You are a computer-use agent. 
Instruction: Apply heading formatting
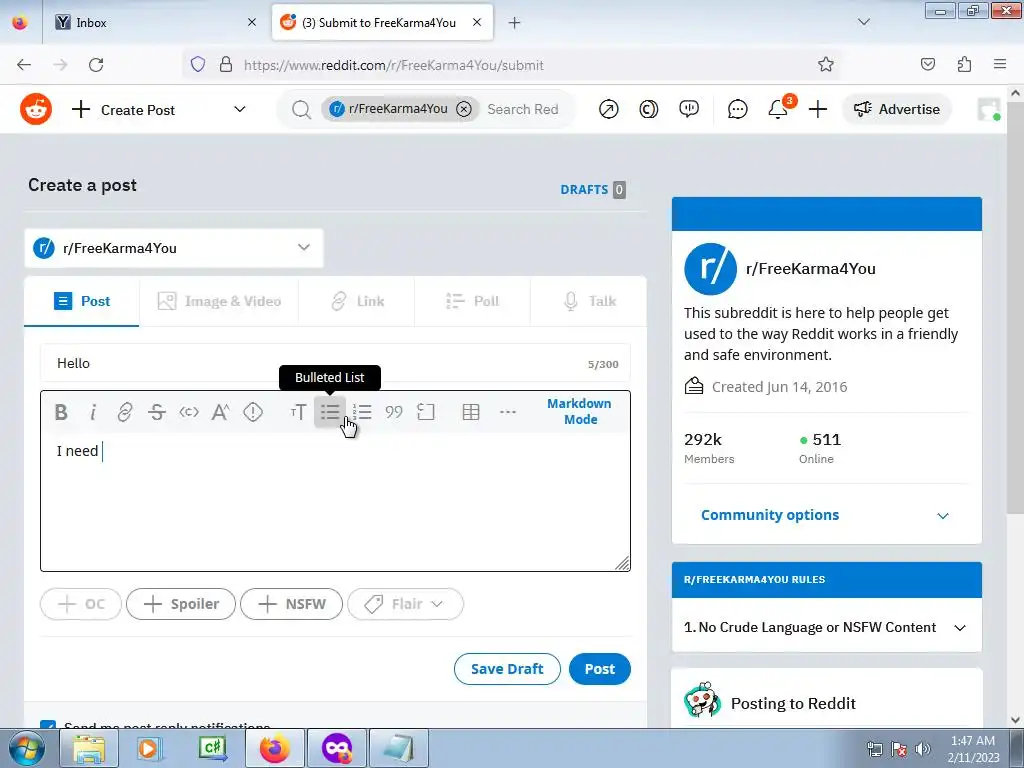click(x=298, y=412)
